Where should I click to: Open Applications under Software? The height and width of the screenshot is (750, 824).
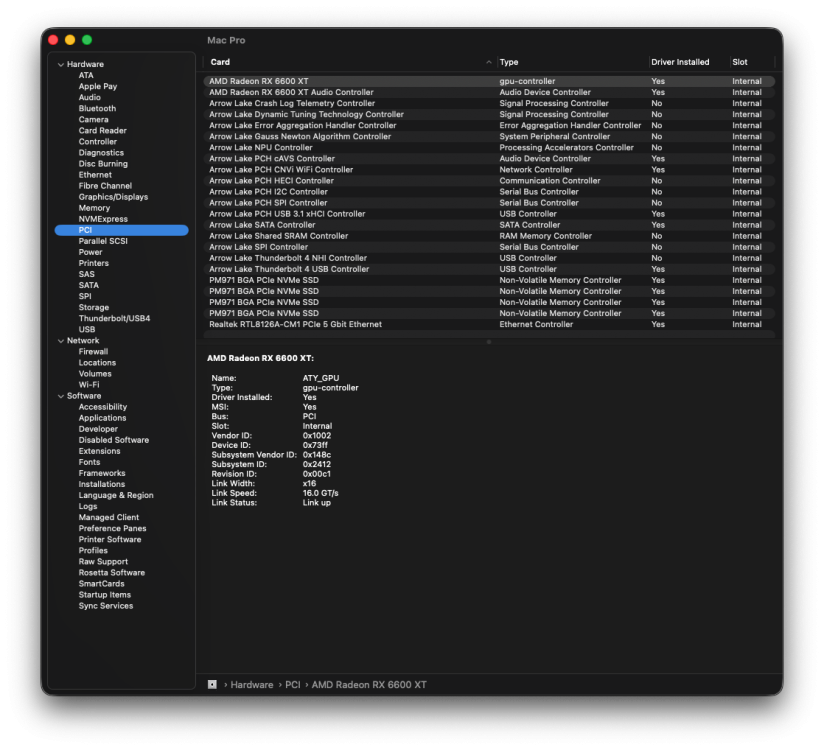pos(102,418)
